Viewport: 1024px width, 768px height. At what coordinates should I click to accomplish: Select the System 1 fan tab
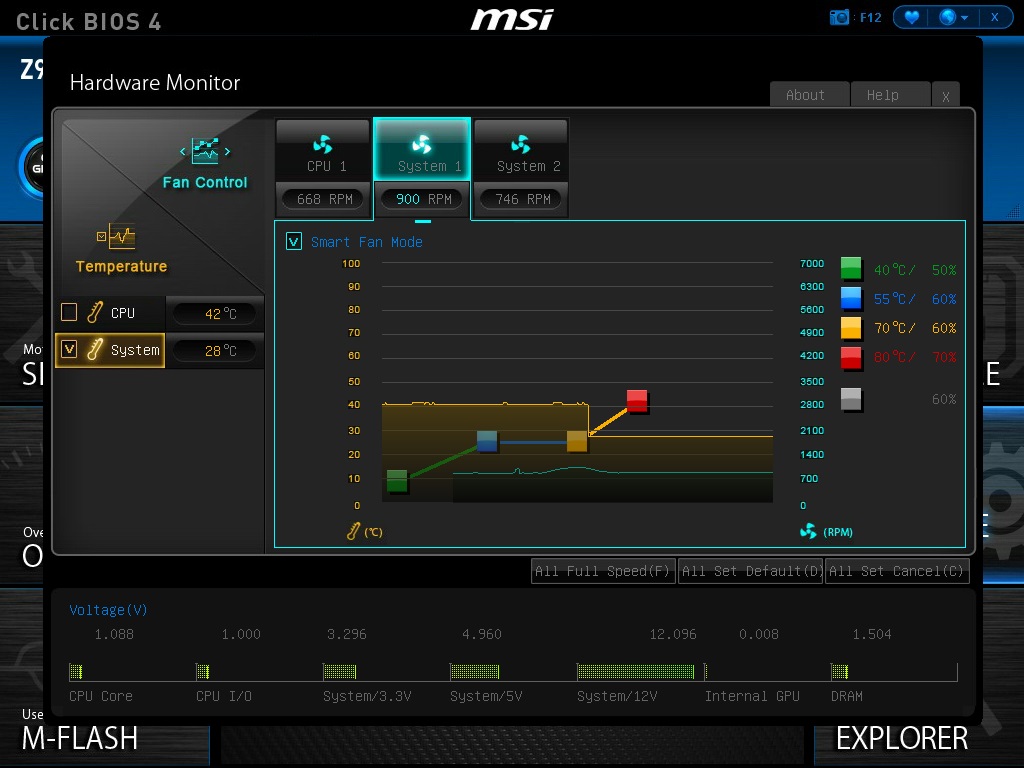tap(422, 150)
